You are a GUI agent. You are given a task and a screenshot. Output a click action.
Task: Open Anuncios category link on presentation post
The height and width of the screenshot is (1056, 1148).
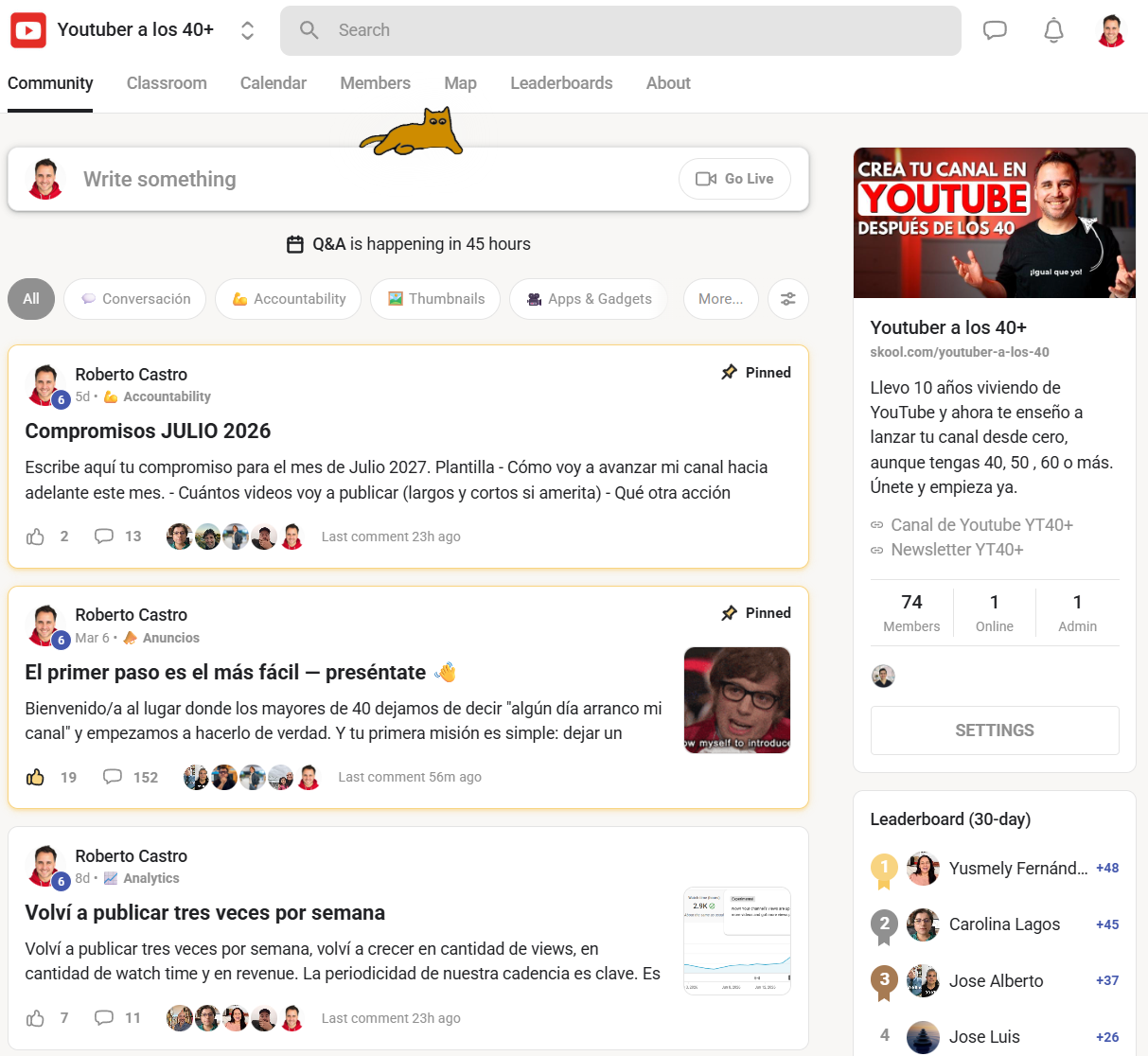pyautogui.click(x=162, y=638)
